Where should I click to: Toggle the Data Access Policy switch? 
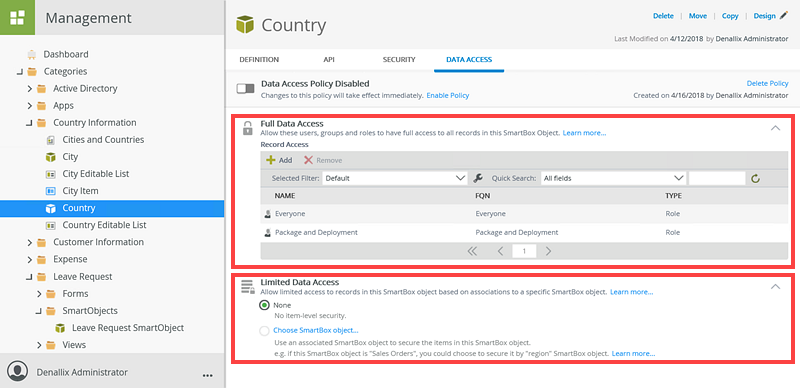point(245,89)
